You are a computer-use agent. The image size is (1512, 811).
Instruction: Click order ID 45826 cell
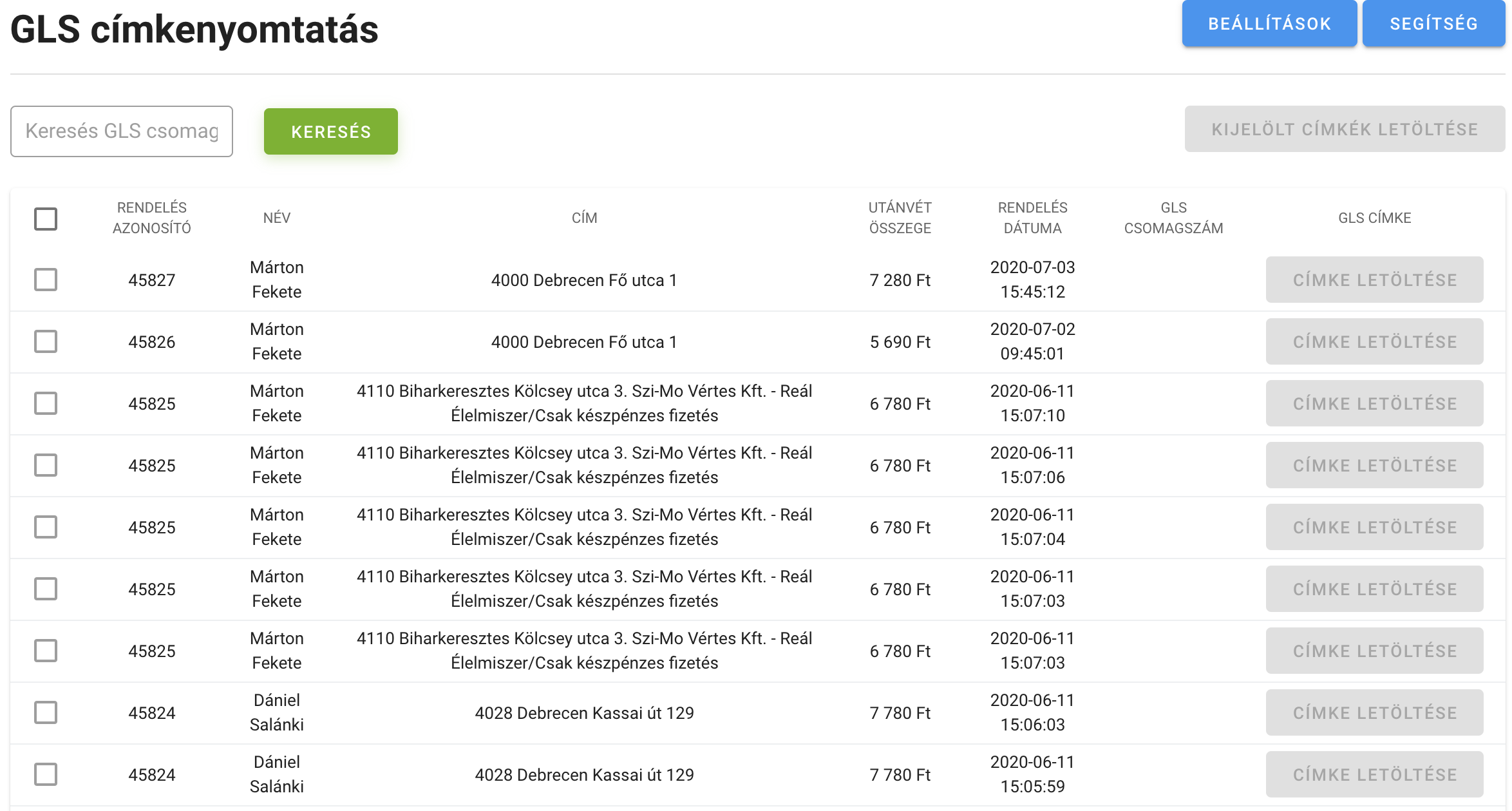pos(152,342)
